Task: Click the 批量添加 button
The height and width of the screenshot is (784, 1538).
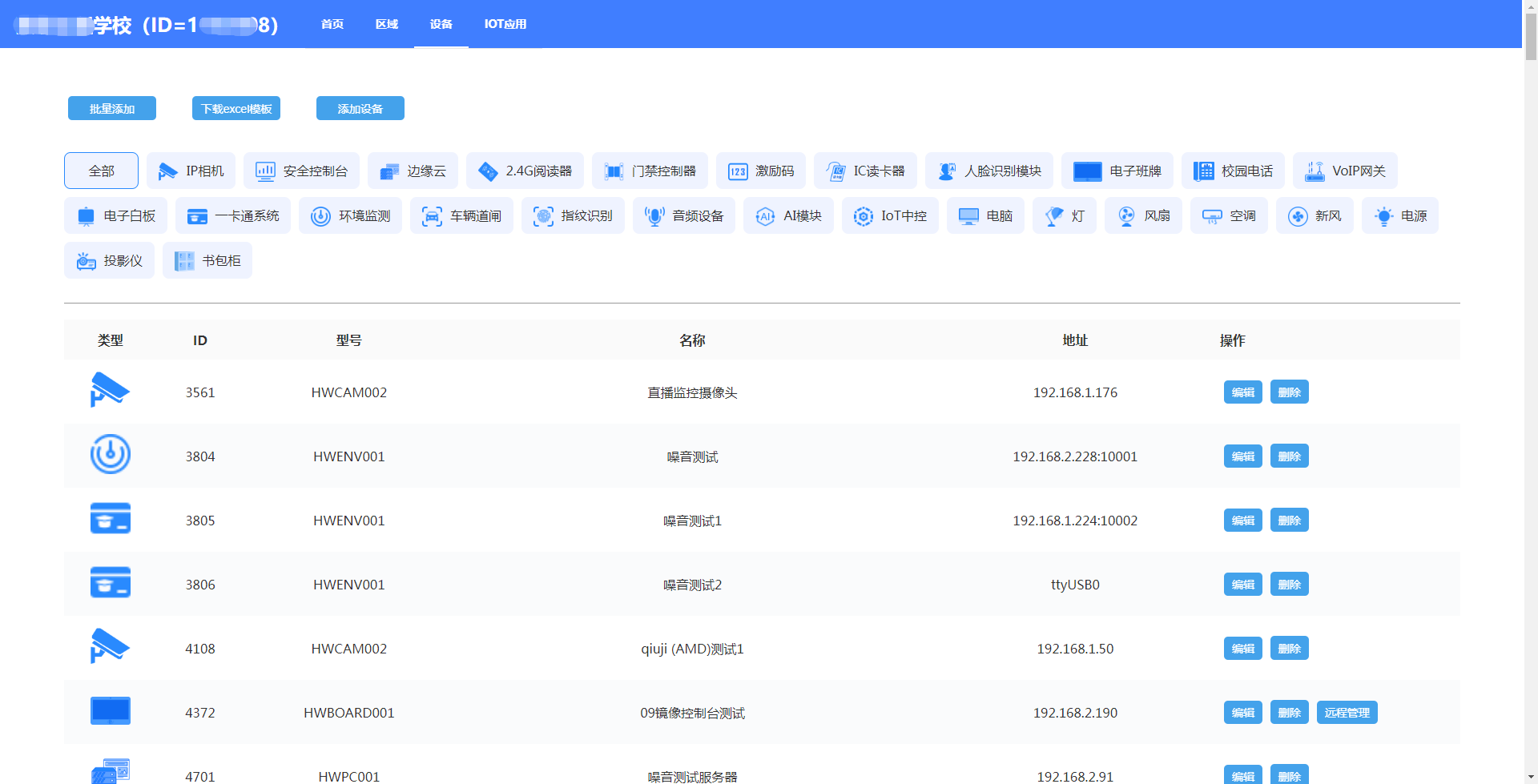Action: 112,109
